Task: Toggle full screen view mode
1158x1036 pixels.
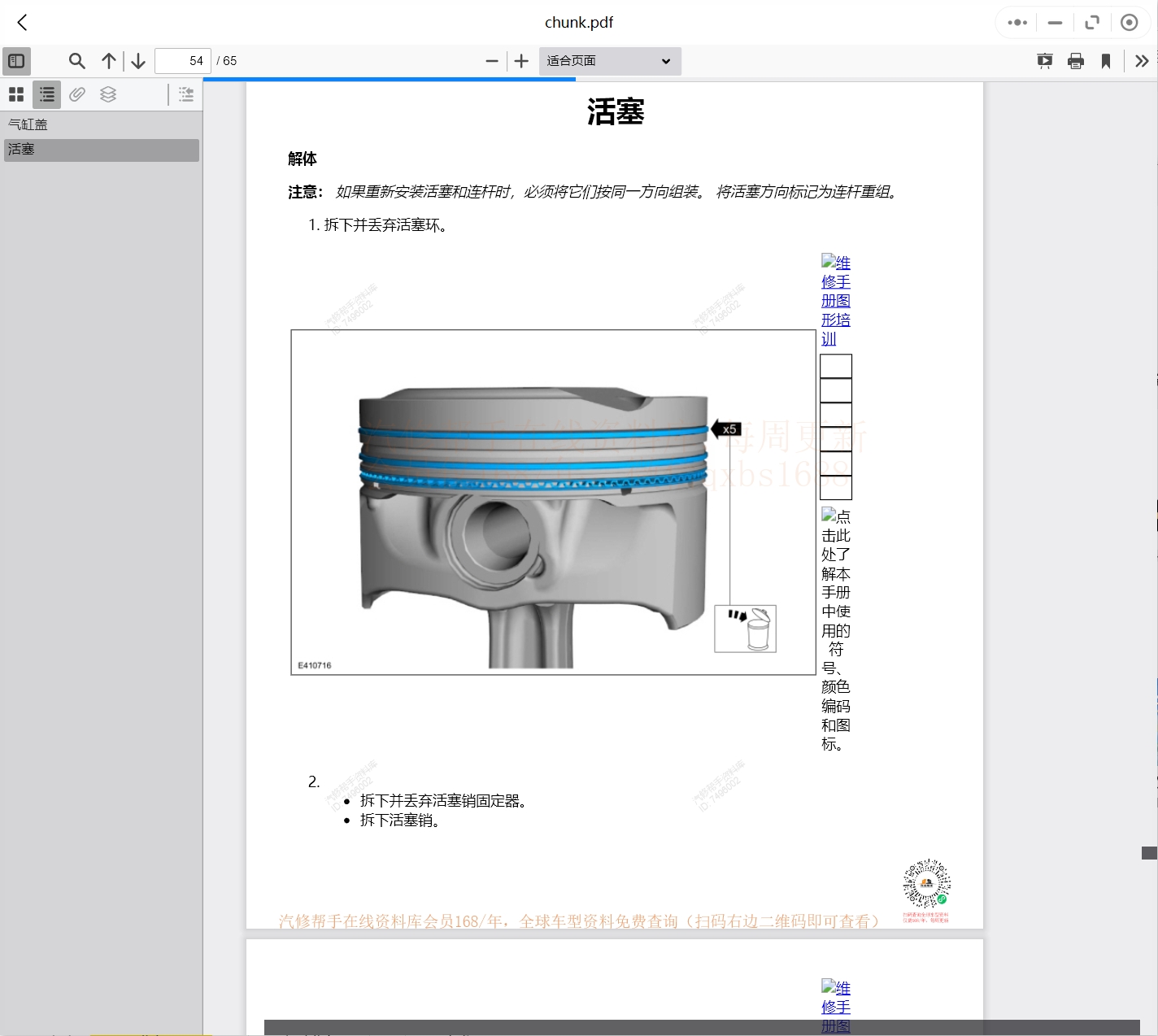Action: (1092, 22)
